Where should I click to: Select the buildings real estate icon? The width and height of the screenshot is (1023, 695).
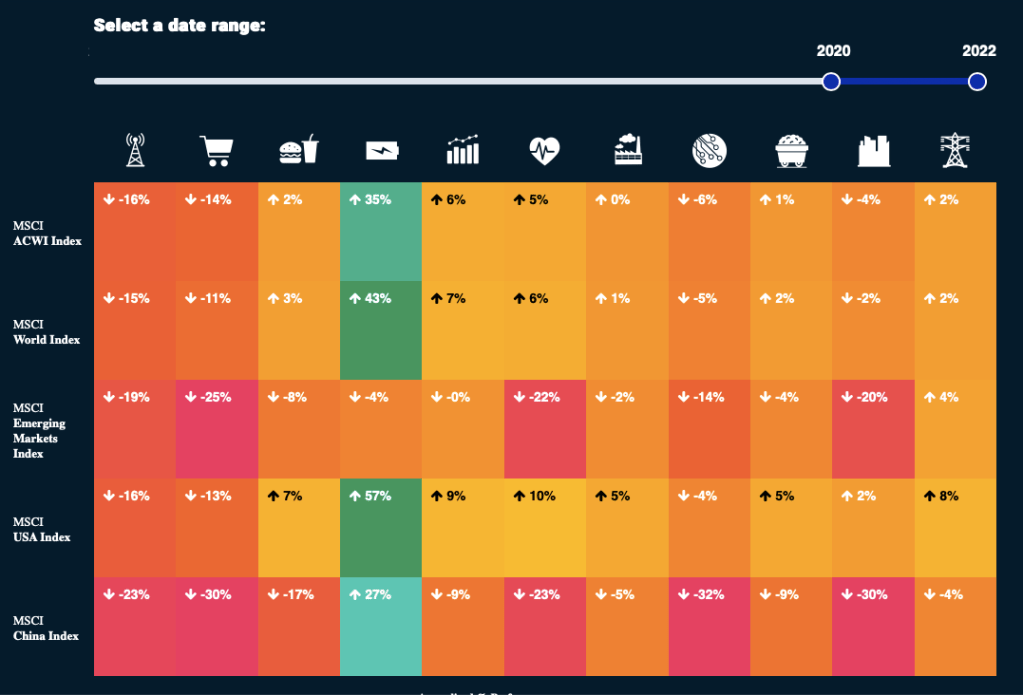(873, 151)
